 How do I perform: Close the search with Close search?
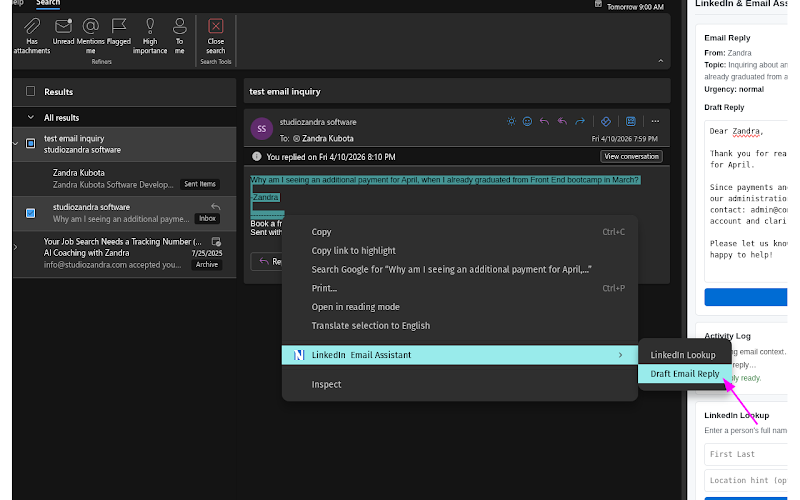pos(215,36)
